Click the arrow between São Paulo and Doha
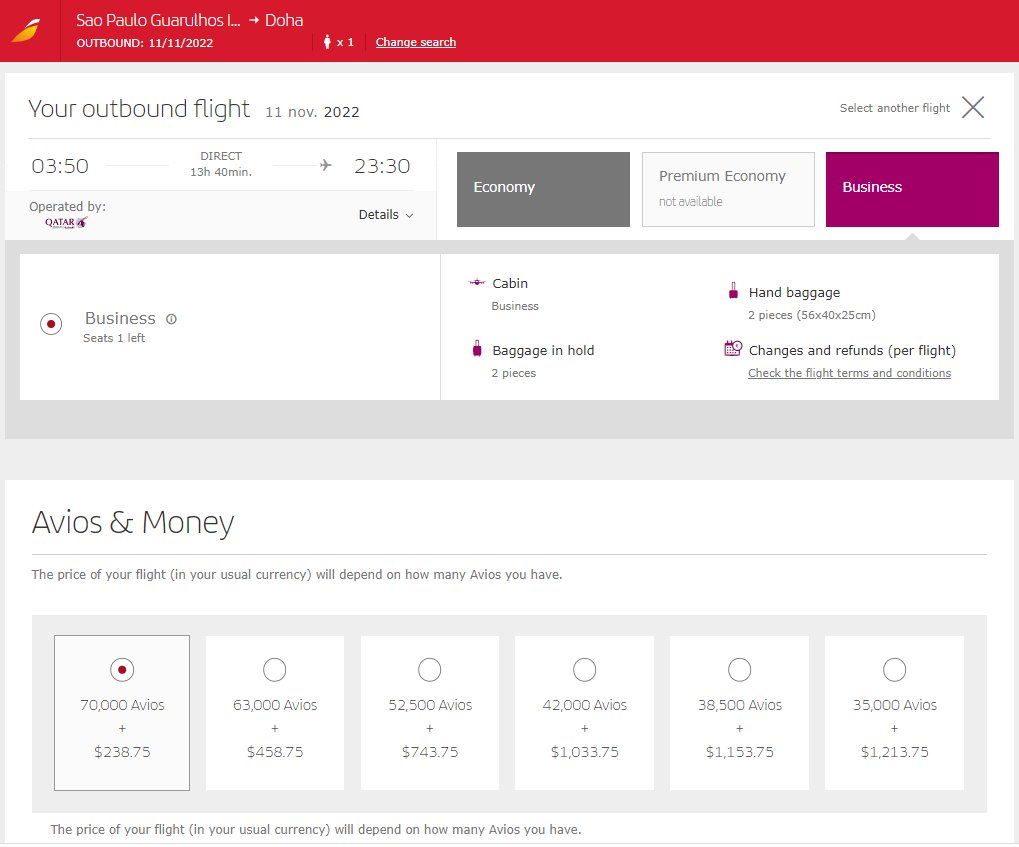Screen dimensions: 1019x847 254,20
